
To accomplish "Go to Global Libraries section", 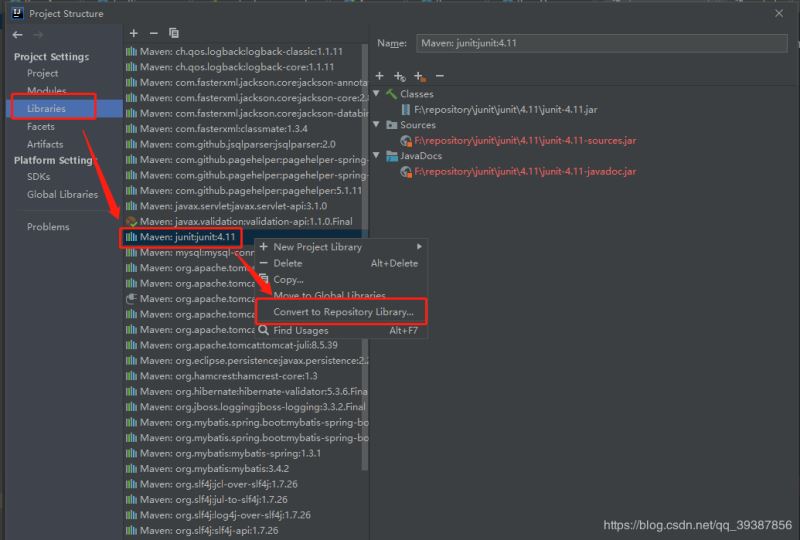I will pos(62,195).
